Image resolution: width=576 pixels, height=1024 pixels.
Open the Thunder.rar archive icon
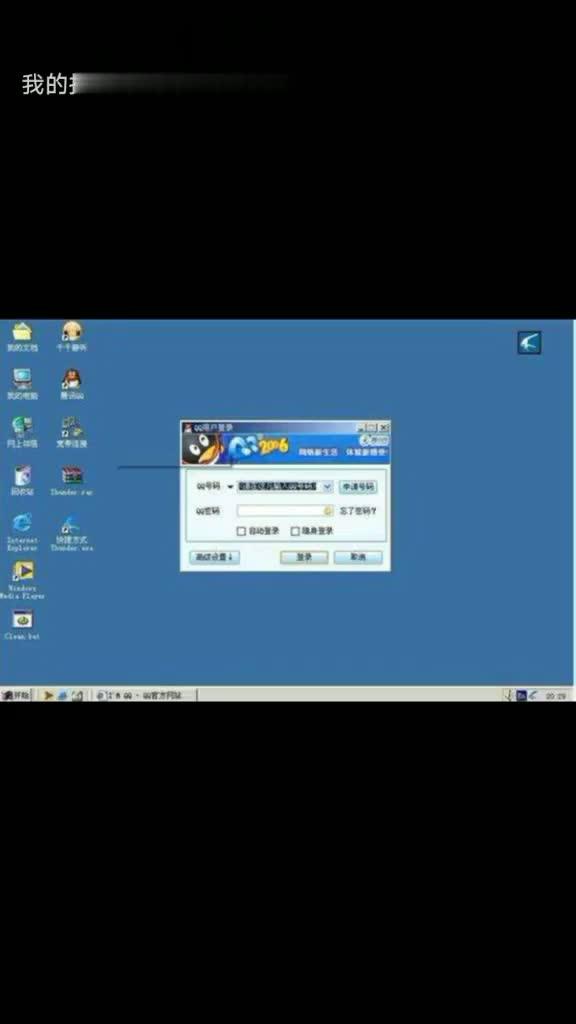coord(72,480)
